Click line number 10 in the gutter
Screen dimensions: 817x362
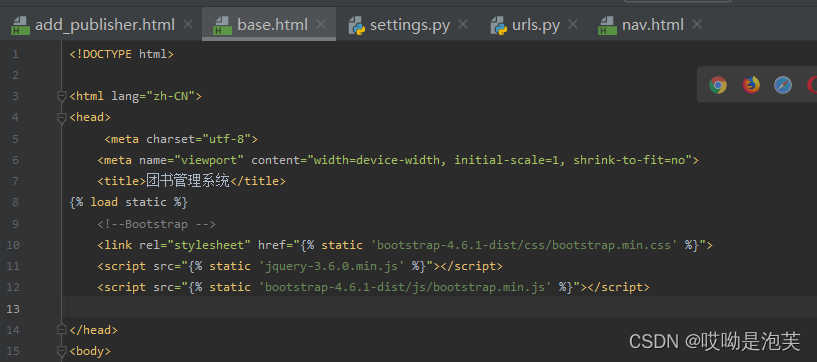coord(13,245)
